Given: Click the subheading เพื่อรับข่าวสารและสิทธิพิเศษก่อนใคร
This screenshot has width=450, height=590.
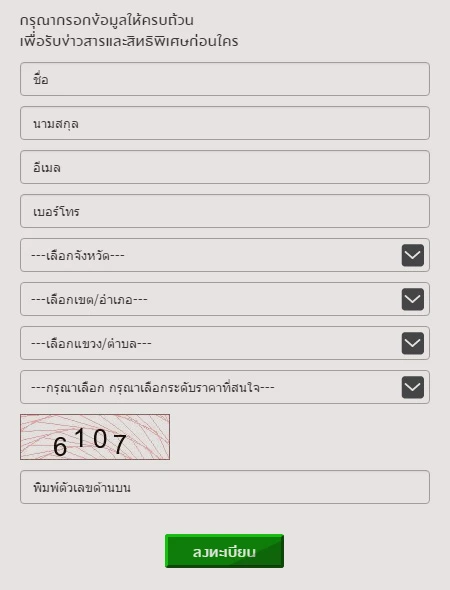Looking at the screenshot, I should [129, 41].
